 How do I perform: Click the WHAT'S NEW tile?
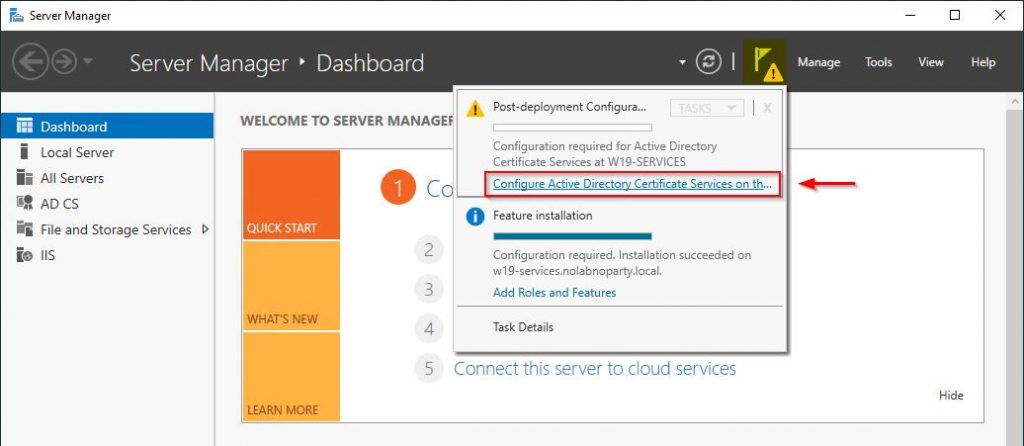coord(291,286)
